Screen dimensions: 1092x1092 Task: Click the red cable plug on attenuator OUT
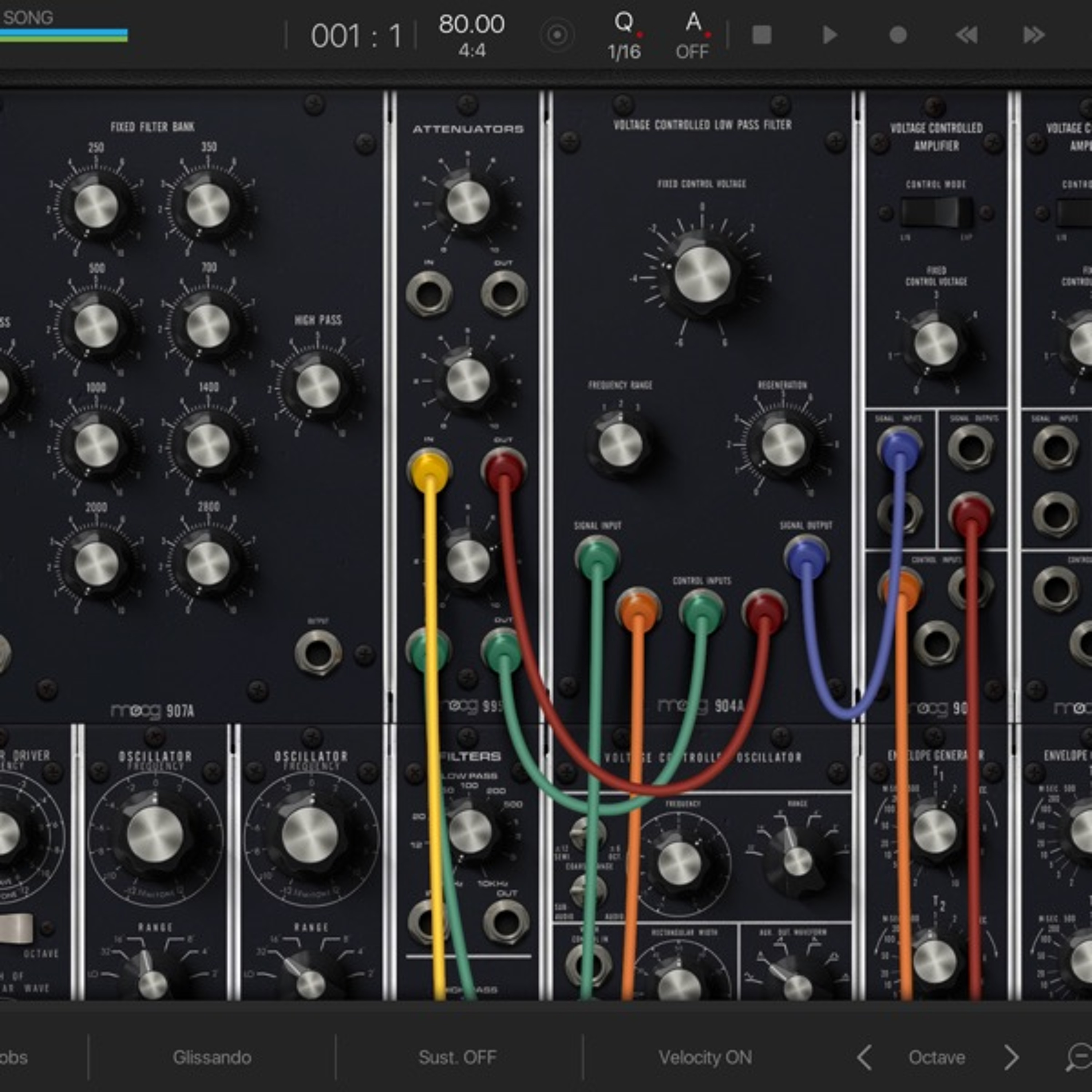tap(504, 470)
